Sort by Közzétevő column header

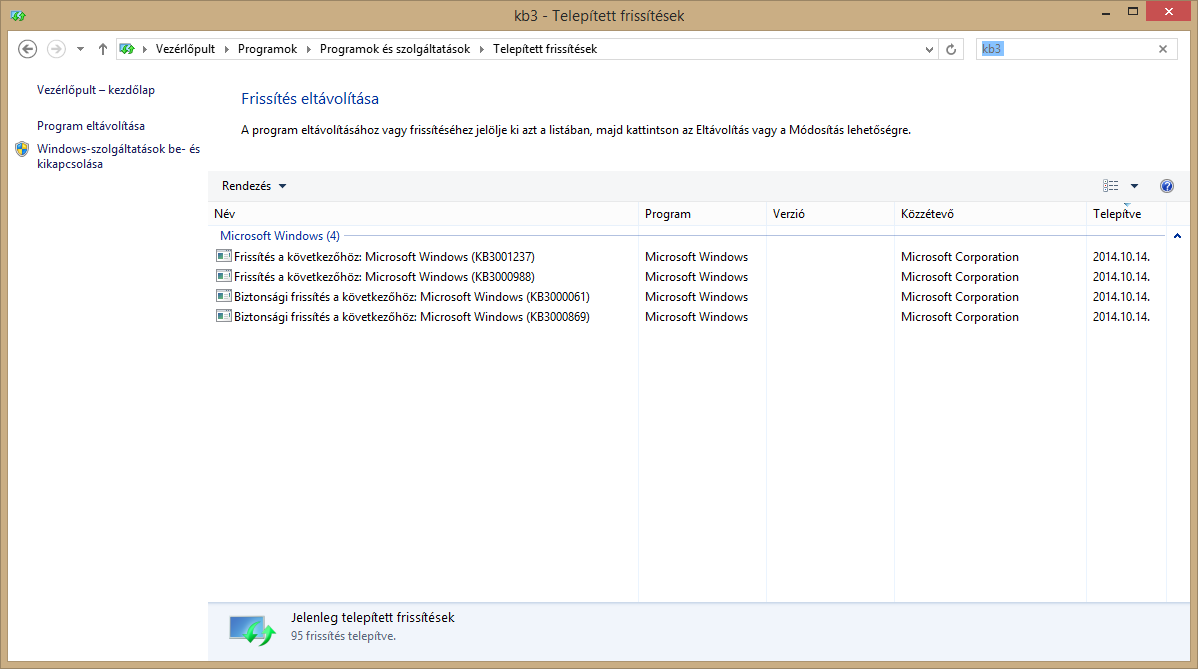(990, 214)
